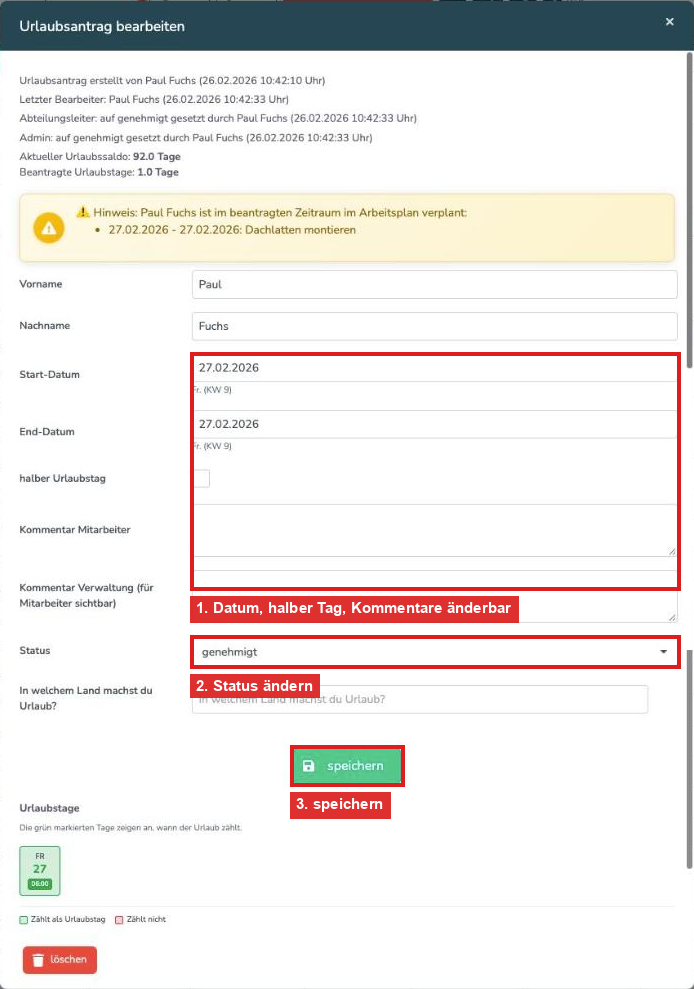The width and height of the screenshot is (694, 989).
Task: Click the In welchem Land Urlaub field
Action: (x=420, y=699)
